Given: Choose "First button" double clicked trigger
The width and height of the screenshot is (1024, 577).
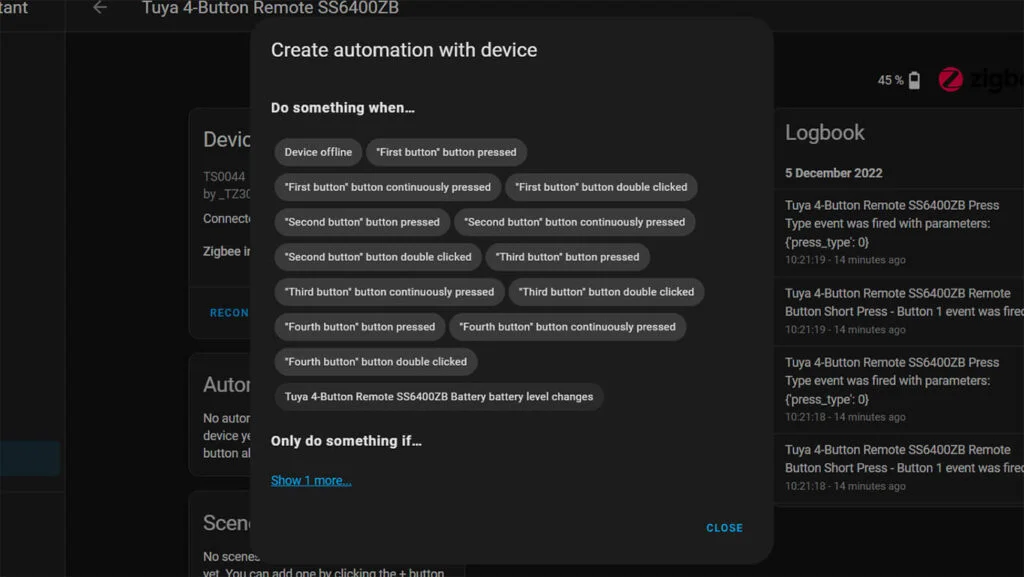Looking at the screenshot, I should click(601, 187).
